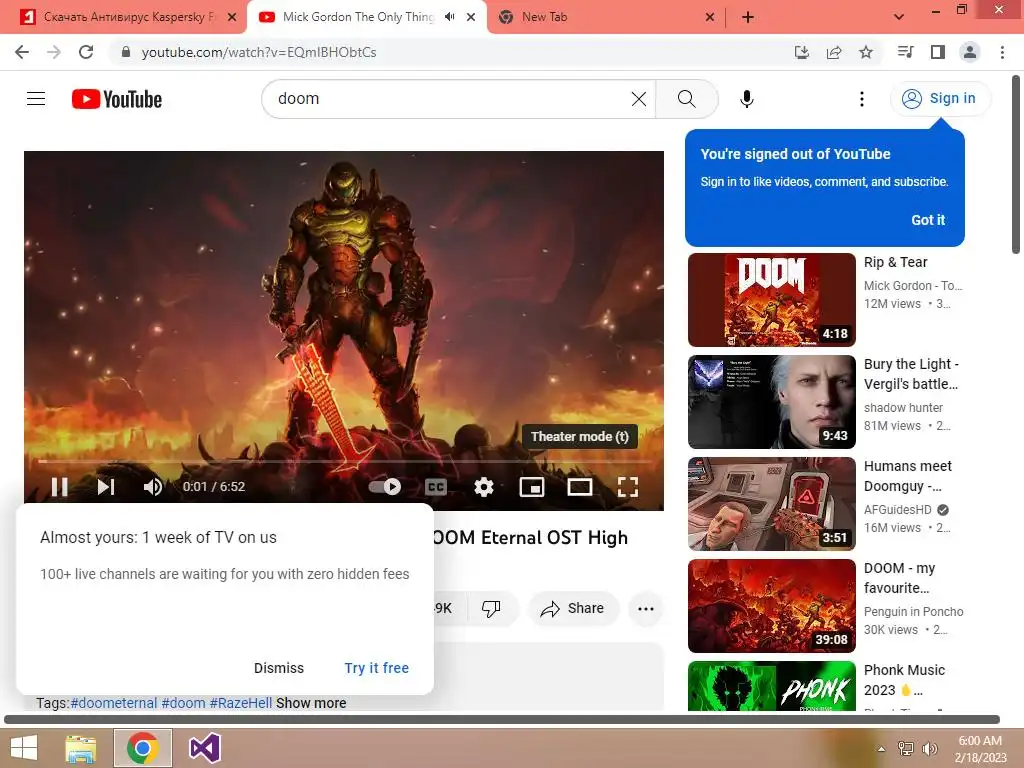Select the Mick Gordon YouTube tab
This screenshot has width=1024, height=768.
(358, 17)
